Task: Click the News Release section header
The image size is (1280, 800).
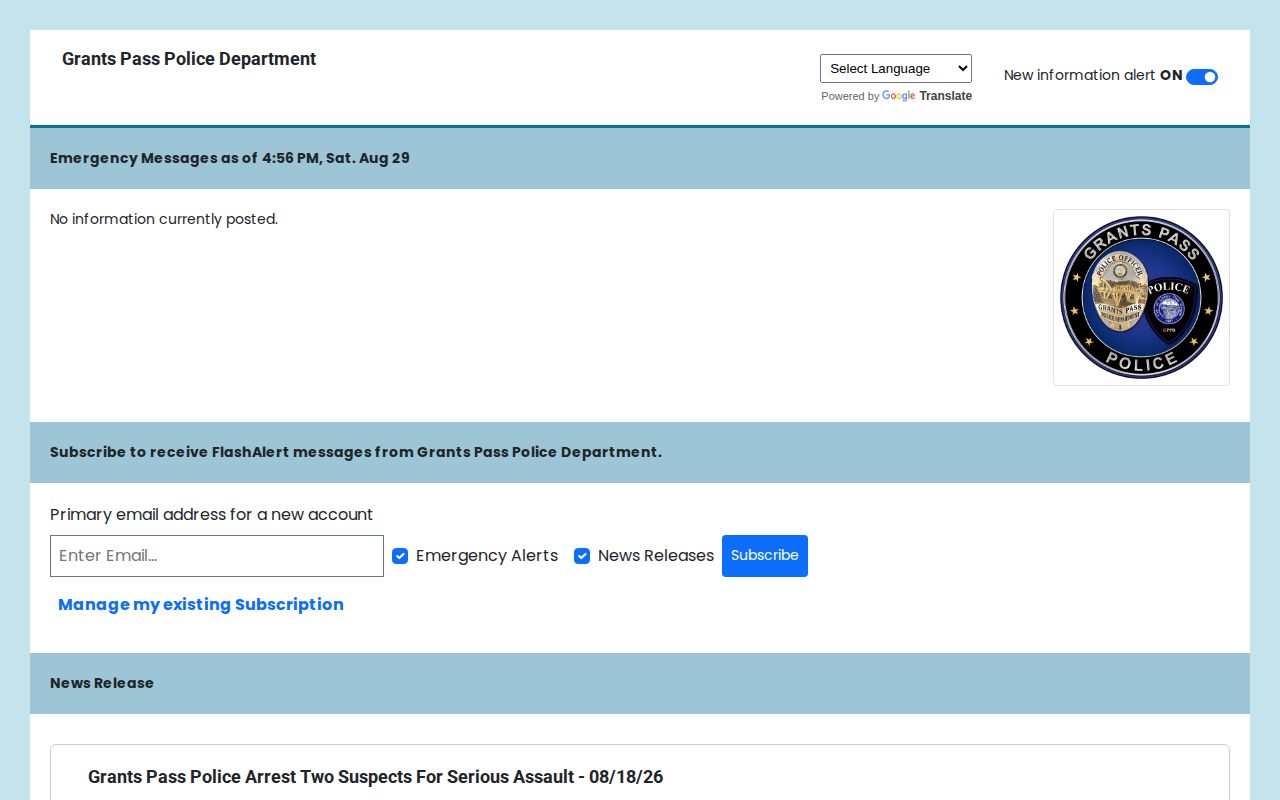Action: tap(102, 683)
